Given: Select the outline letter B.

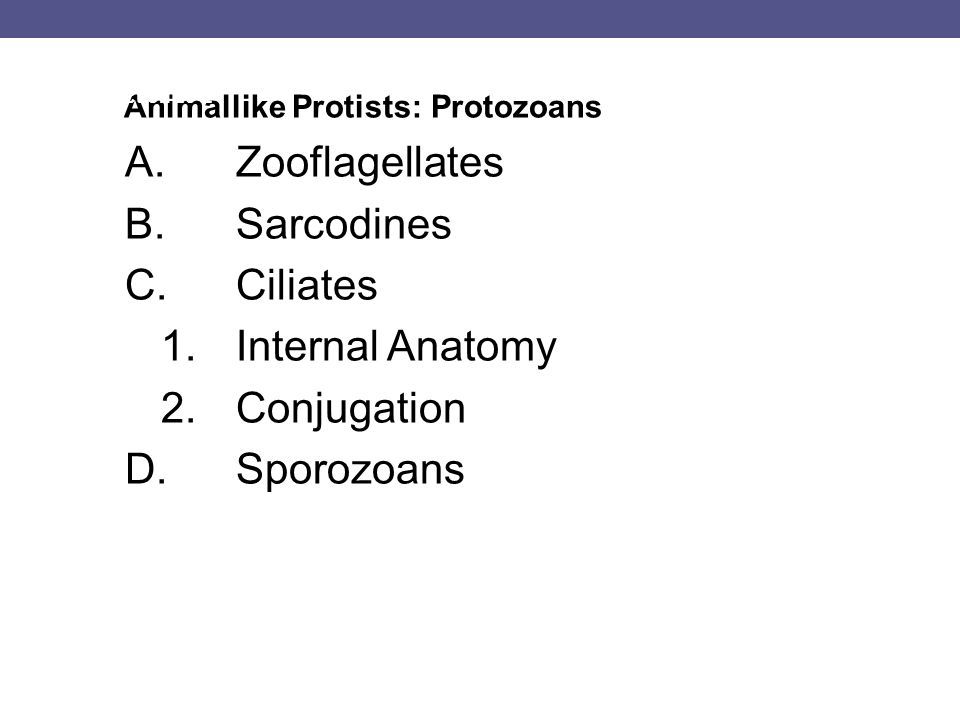Looking at the screenshot, I should click(144, 223).
